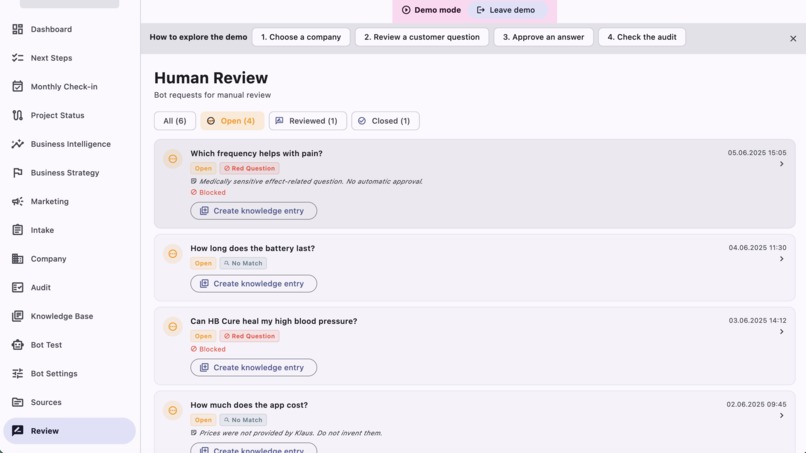Create knowledge entry for battery question
The image size is (806, 453).
click(253, 284)
